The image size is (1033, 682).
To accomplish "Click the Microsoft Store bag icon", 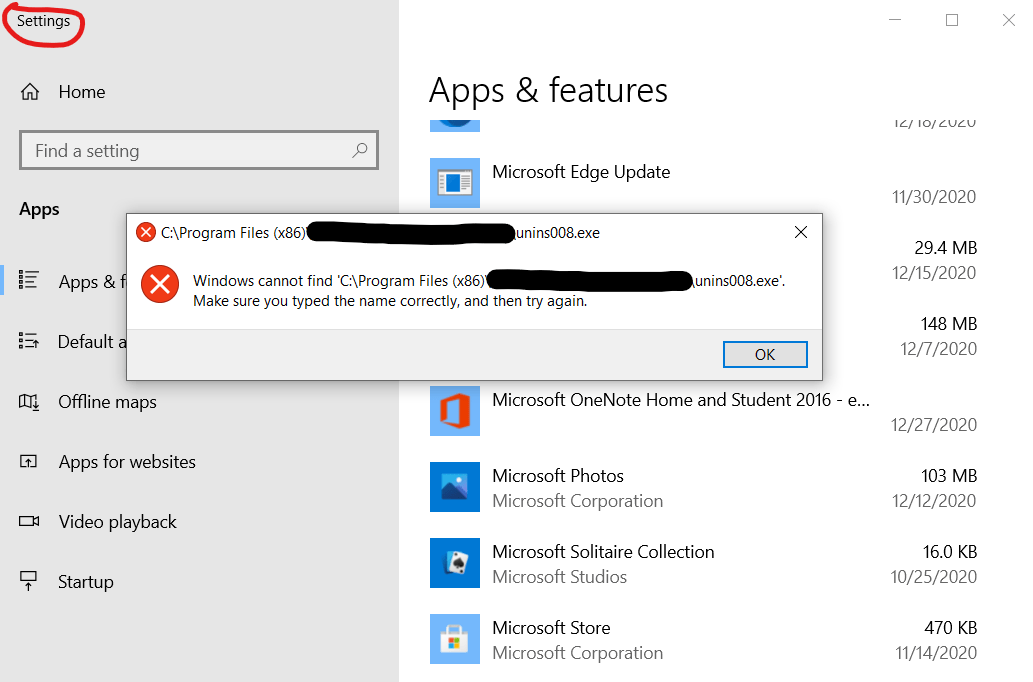I will click(x=455, y=639).
